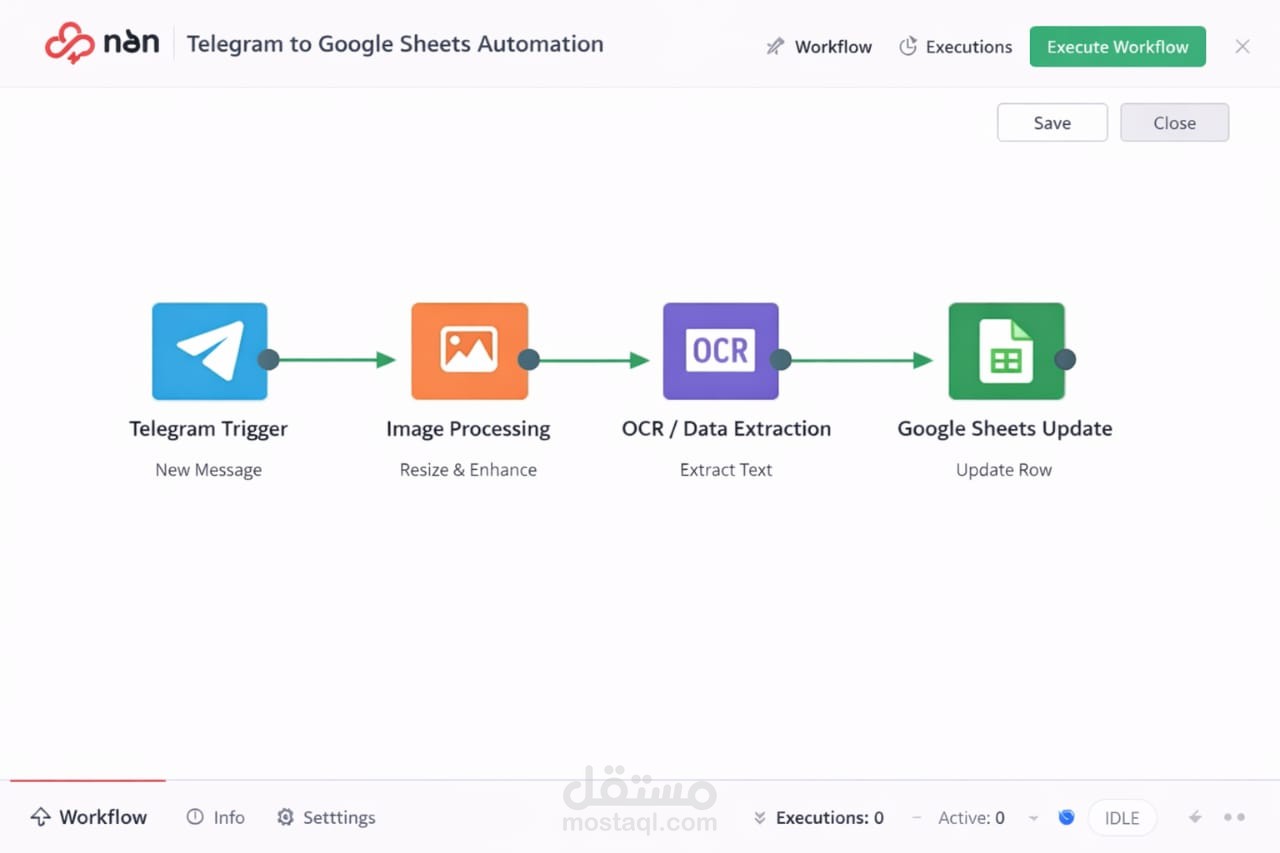This screenshot has height=853, width=1280.
Task: Click the Close button
Action: (x=1174, y=122)
